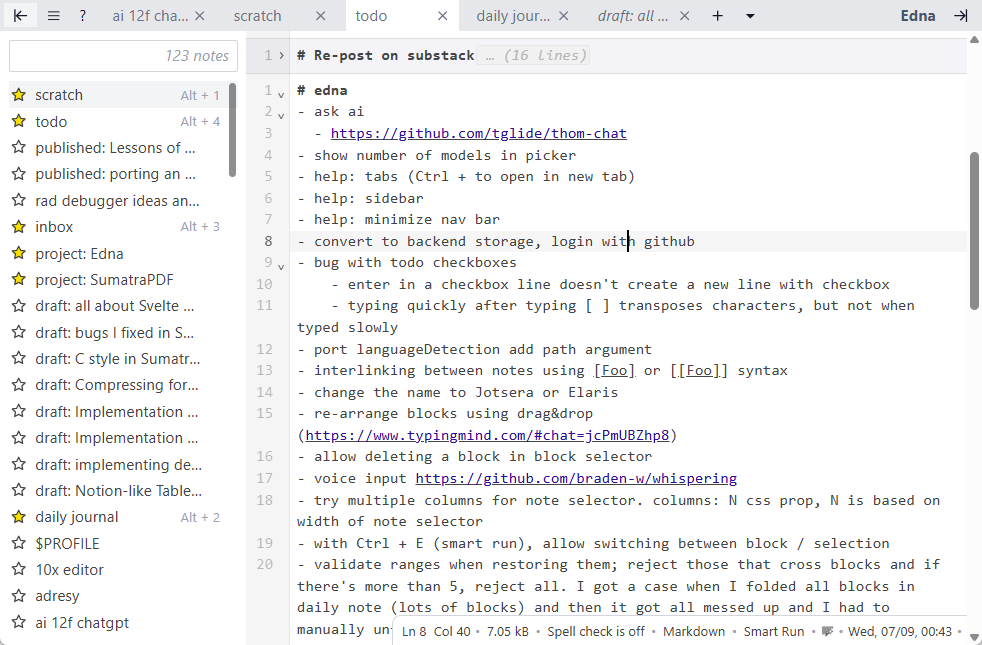The height and width of the screenshot is (645, 982).
Task: Click the note list scrollbar thumb
Action: tap(232, 130)
